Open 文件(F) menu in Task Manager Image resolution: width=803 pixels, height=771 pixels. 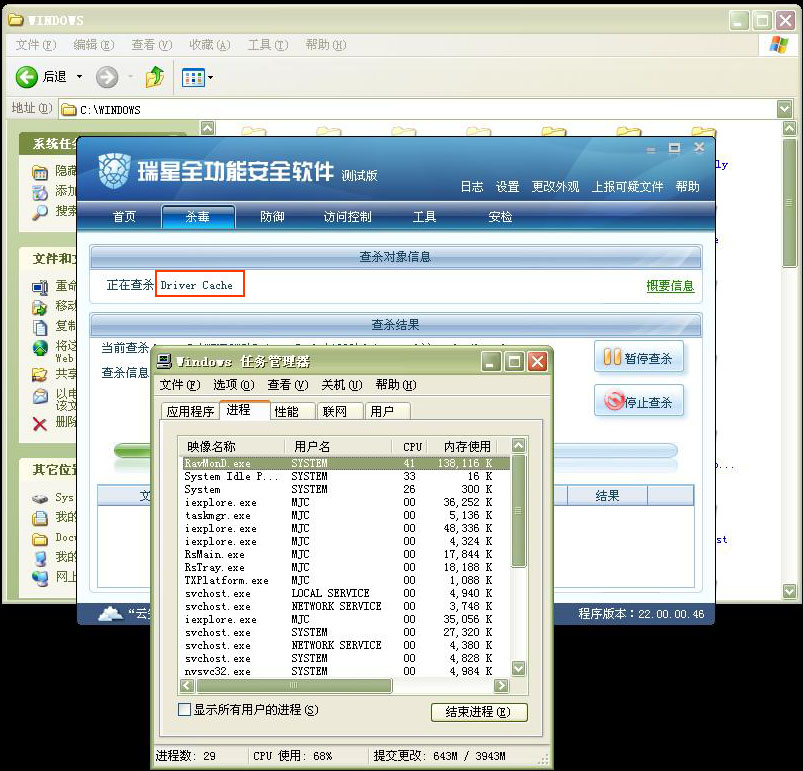click(180, 384)
